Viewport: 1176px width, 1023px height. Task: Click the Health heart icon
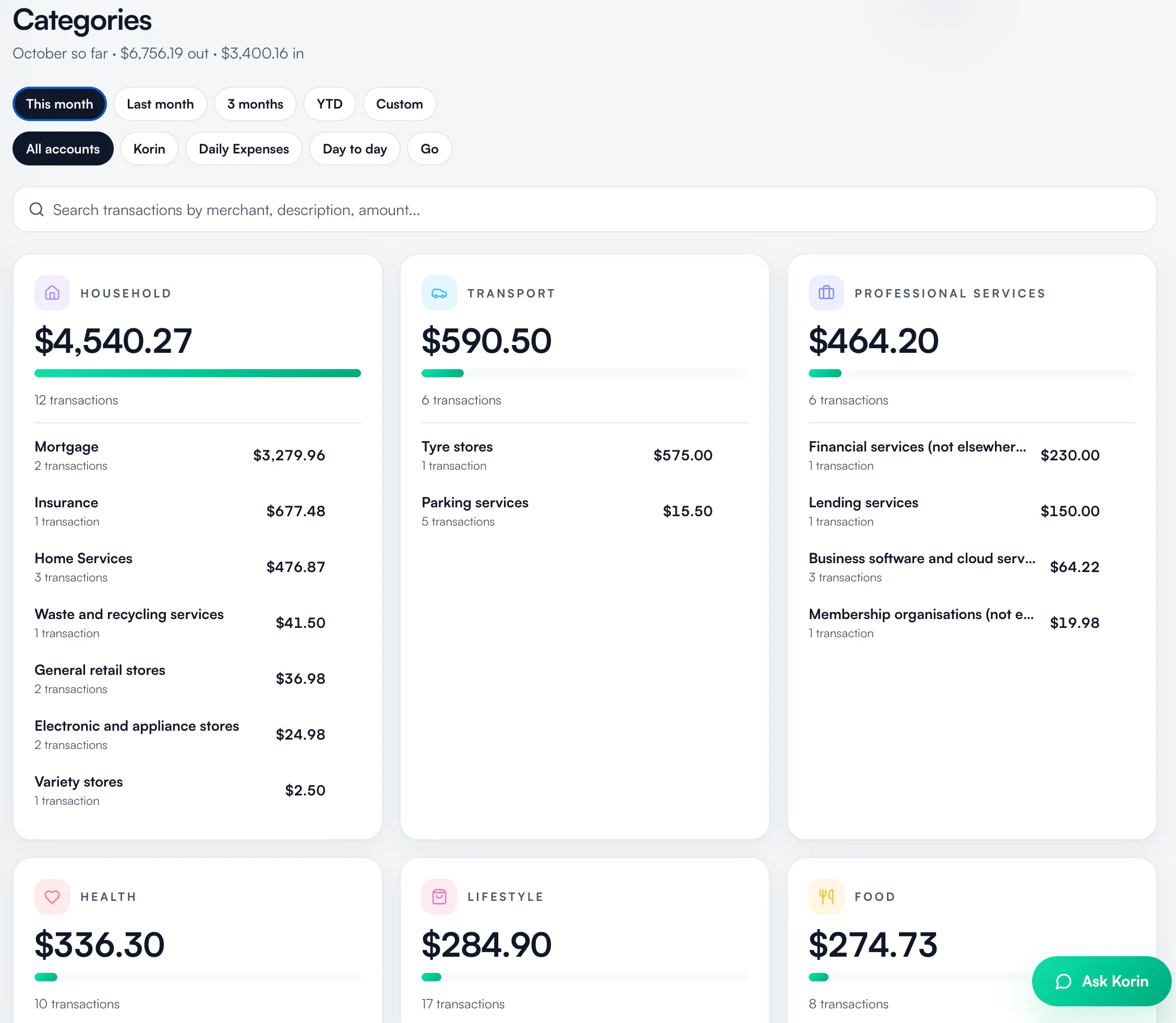[52, 896]
